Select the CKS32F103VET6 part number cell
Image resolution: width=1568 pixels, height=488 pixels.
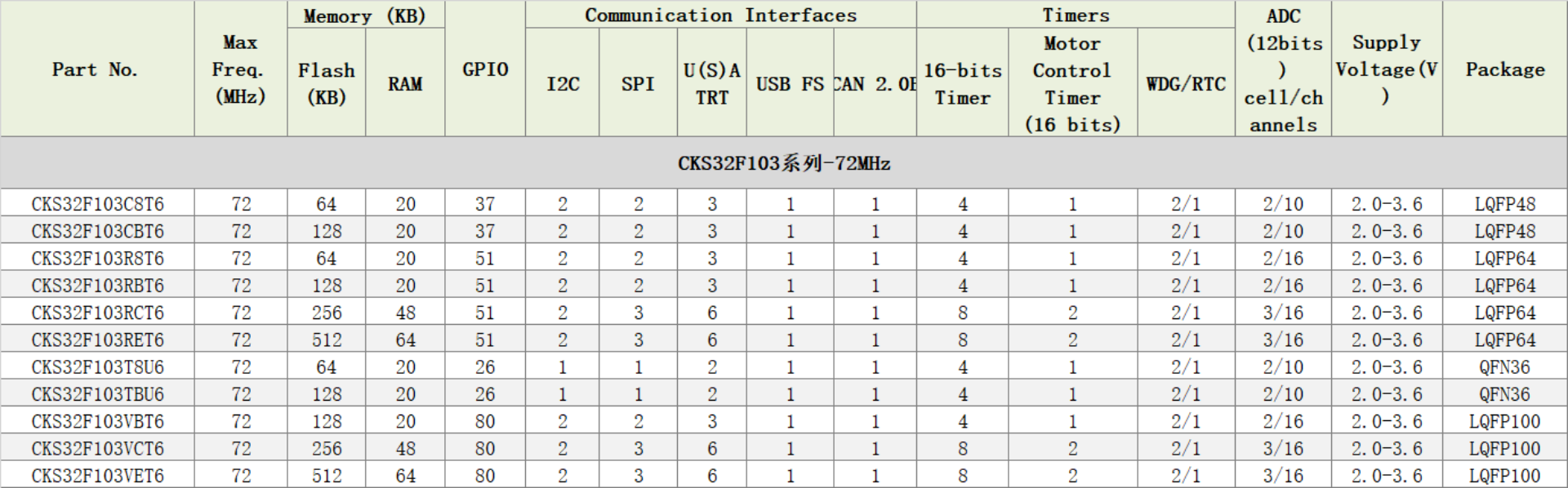coord(97,476)
